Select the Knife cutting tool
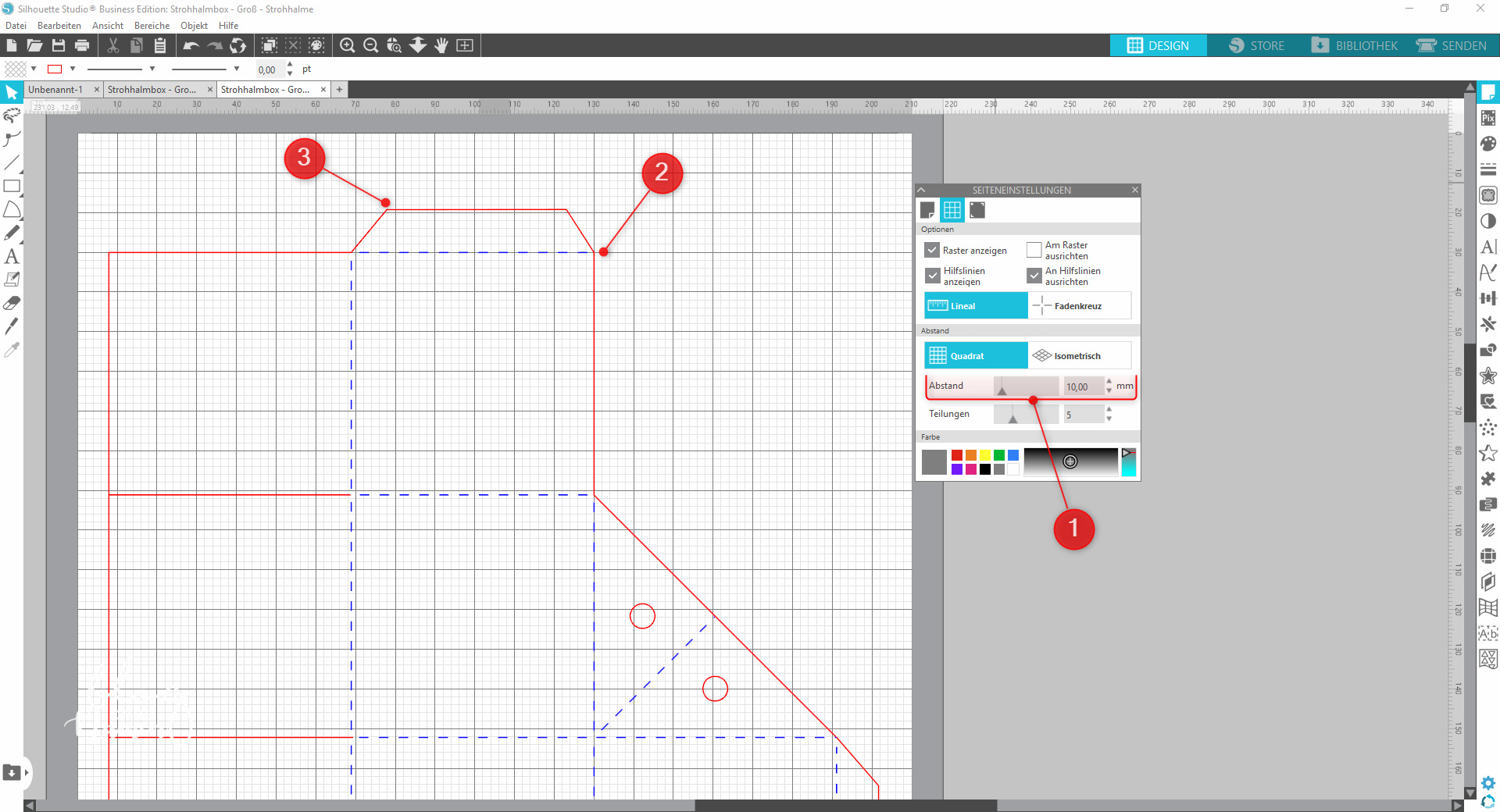Image resolution: width=1500 pixels, height=812 pixels. tap(12, 326)
